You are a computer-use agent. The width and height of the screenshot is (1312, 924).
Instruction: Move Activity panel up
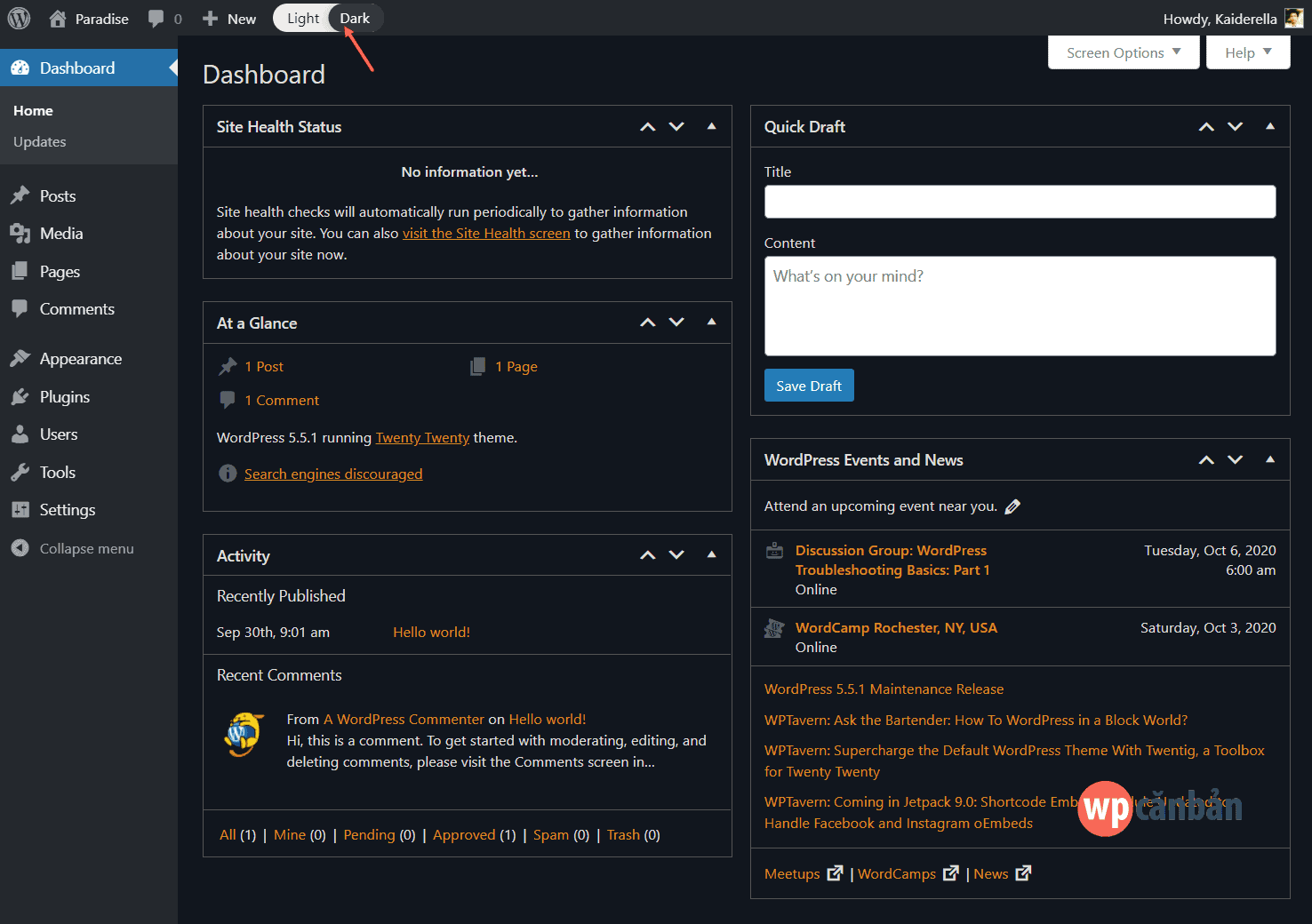pyautogui.click(x=648, y=555)
